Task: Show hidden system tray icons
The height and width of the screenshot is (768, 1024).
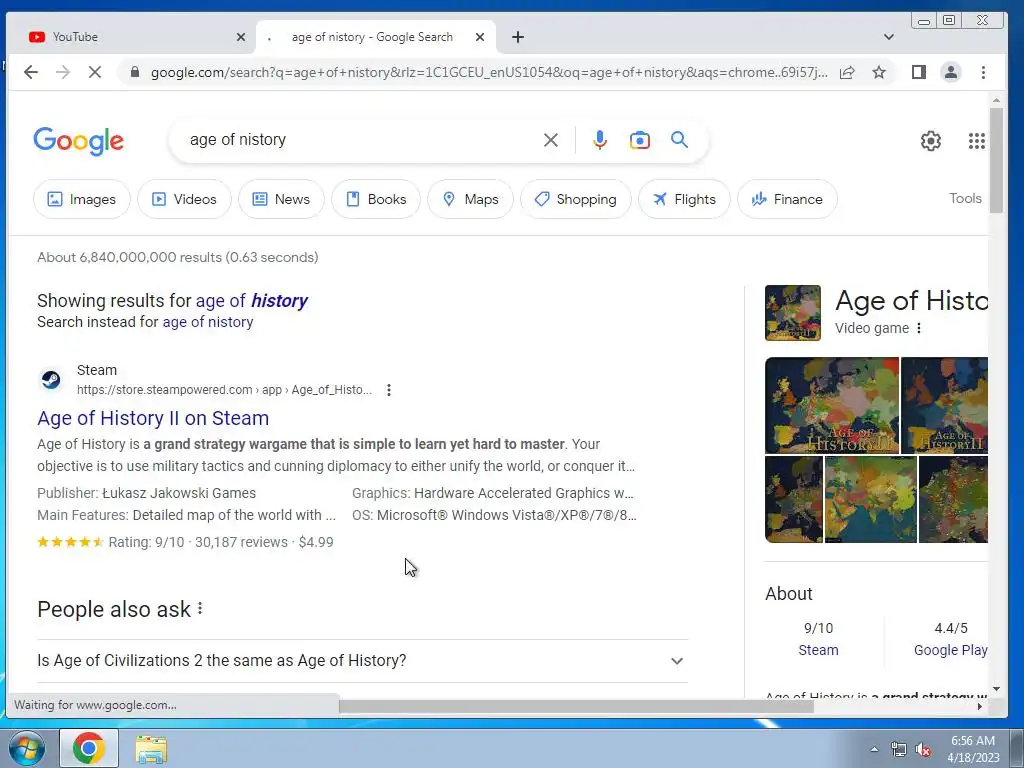Action: click(874, 749)
